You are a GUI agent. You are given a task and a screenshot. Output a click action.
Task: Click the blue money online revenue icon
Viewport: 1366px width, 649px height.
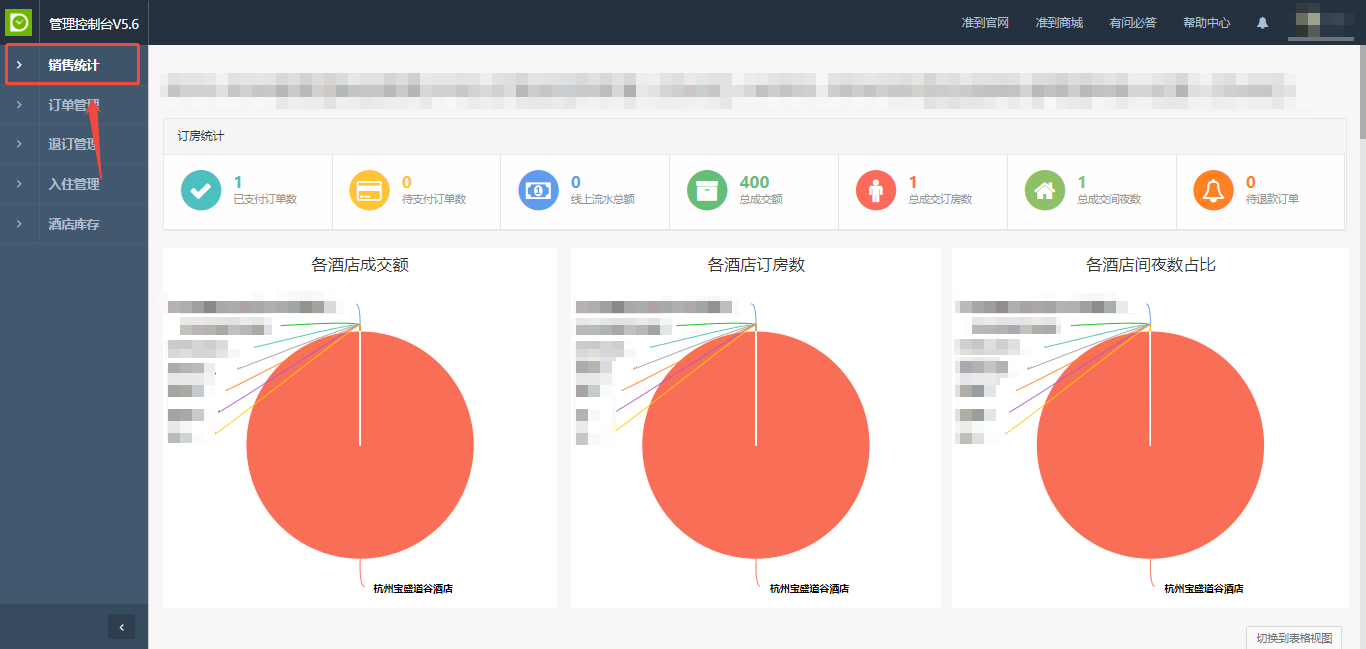pyautogui.click(x=538, y=190)
